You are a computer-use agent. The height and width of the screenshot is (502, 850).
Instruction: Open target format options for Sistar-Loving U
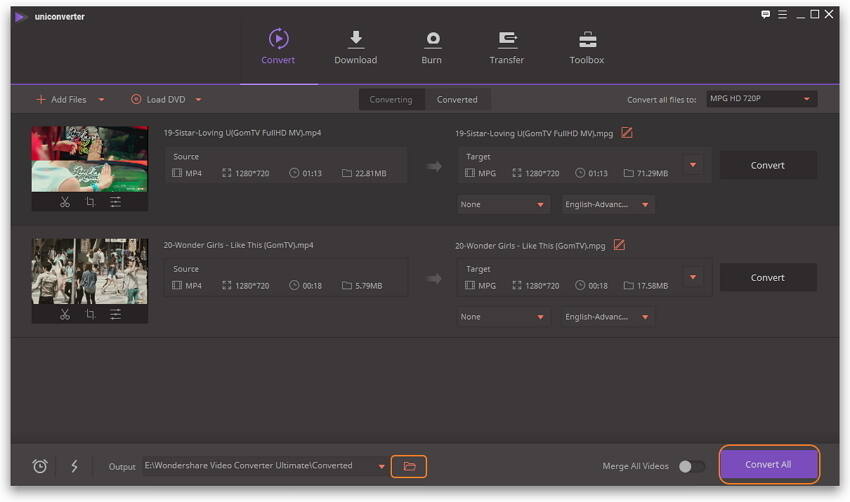pyautogui.click(x=693, y=165)
